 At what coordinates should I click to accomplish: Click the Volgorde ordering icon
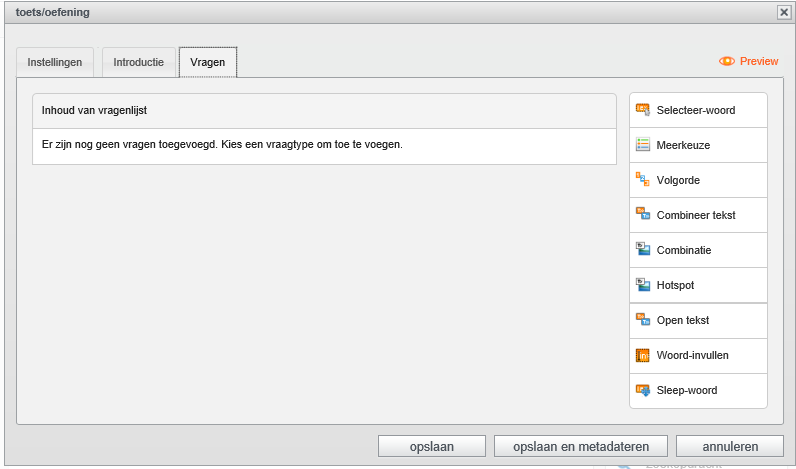(643, 180)
